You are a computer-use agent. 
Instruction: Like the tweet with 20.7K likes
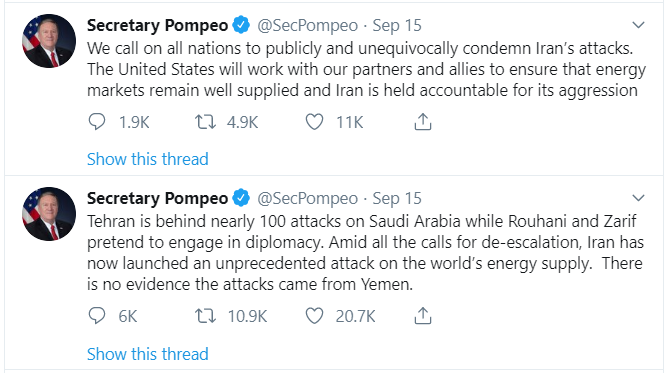click(314, 316)
